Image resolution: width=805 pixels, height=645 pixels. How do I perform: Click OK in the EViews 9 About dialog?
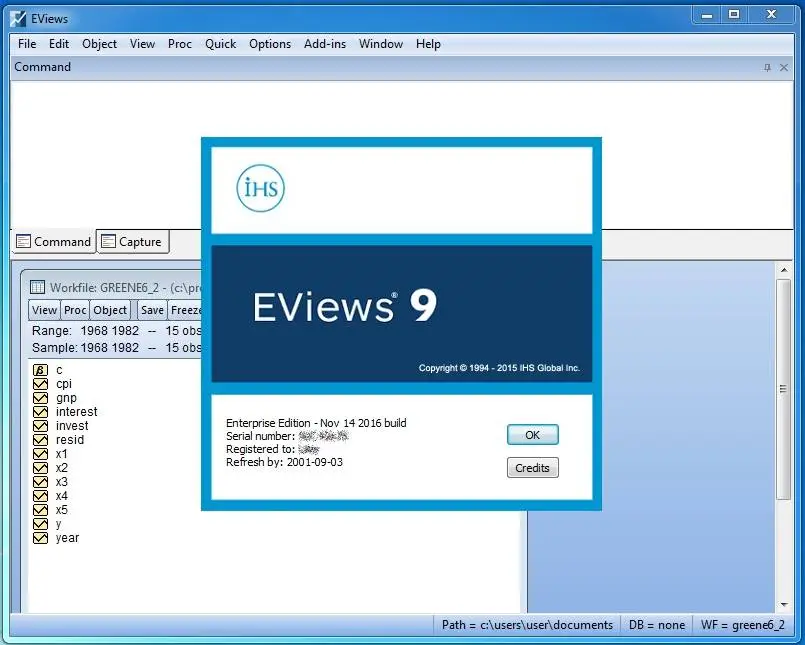[532, 435]
